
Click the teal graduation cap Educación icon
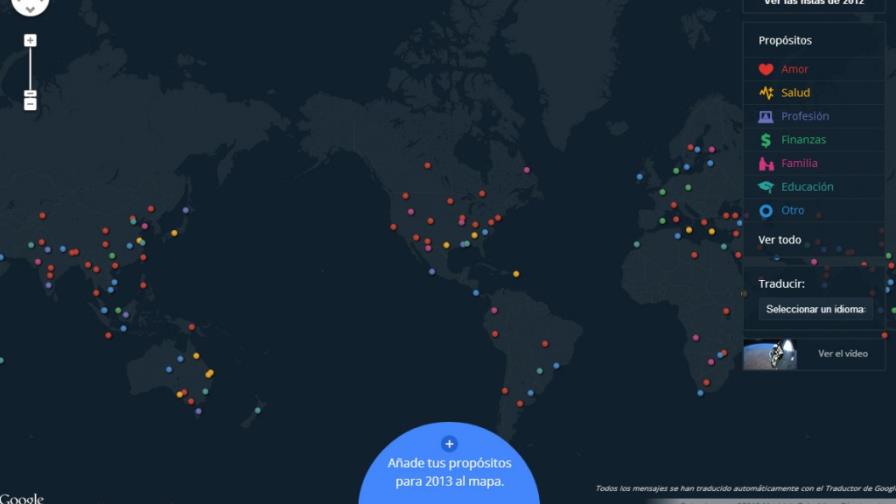766,187
